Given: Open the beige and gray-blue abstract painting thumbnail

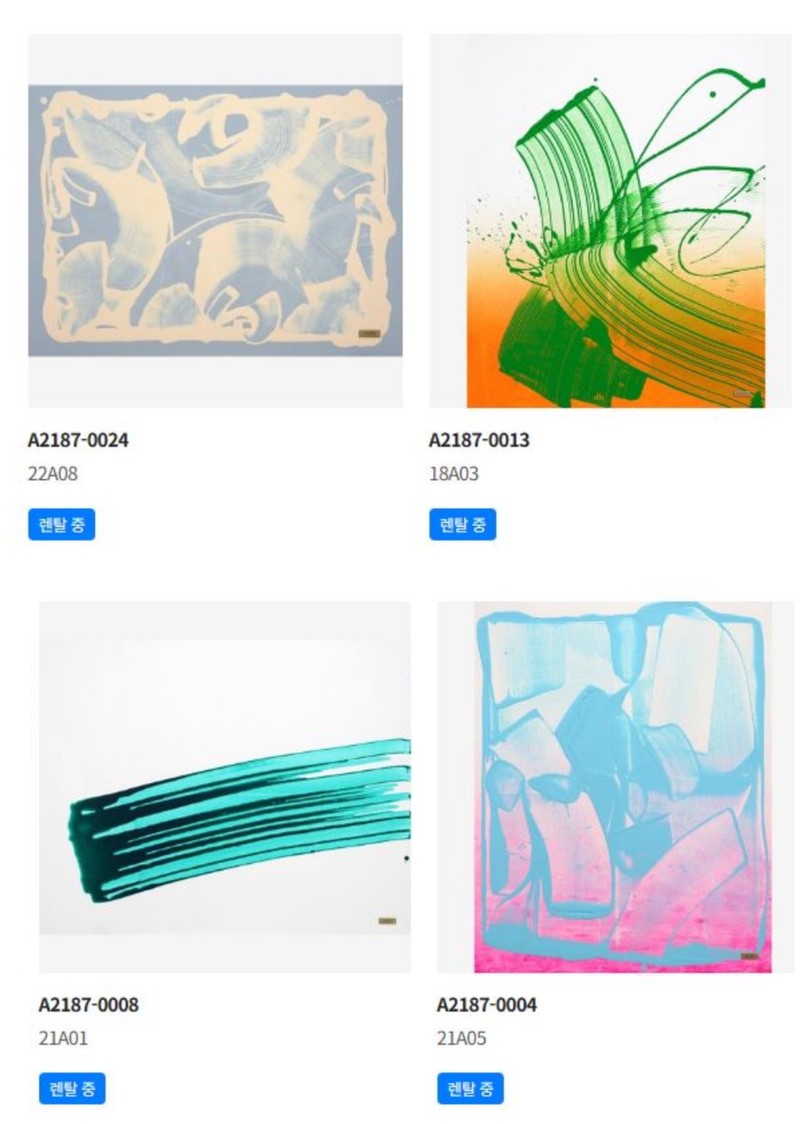Looking at the screenshot, I should point(215,221).
